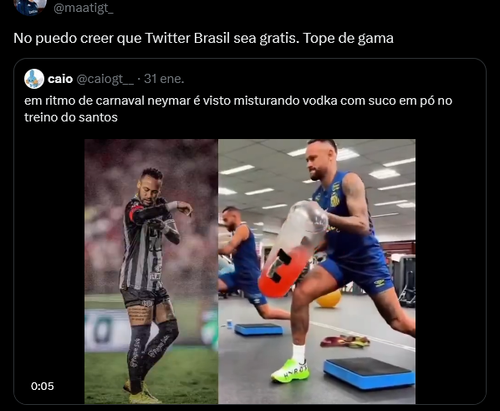Image resolution: width=500 pixels, height=411 pixels.
Task: Play the video on the striped-kit player
Action: [x=151, y=271]
